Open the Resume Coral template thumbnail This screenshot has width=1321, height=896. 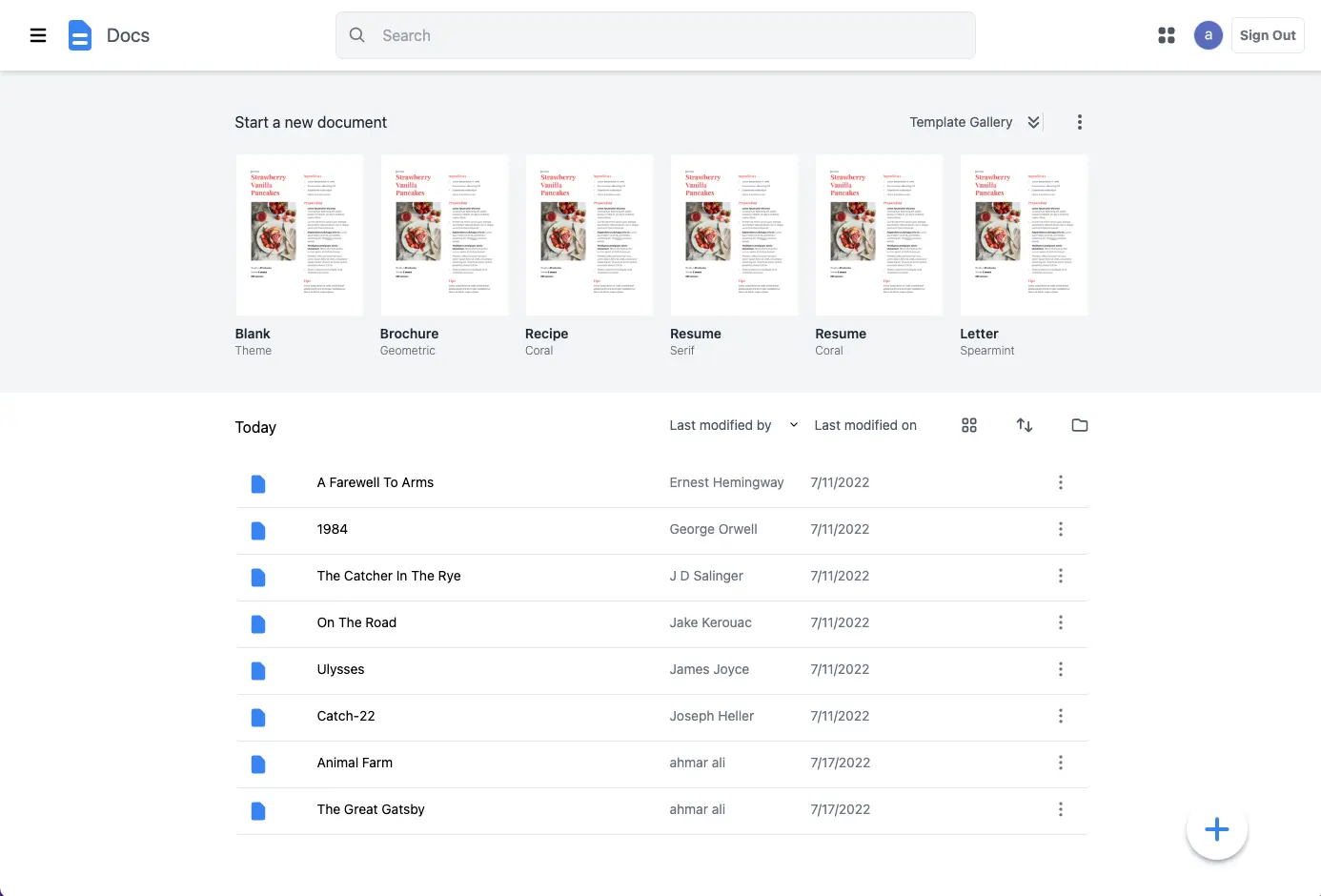point(879,235)
